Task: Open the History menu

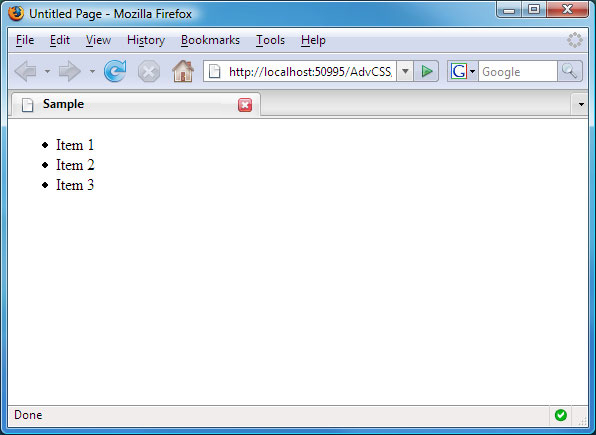Action: [146, 40]
